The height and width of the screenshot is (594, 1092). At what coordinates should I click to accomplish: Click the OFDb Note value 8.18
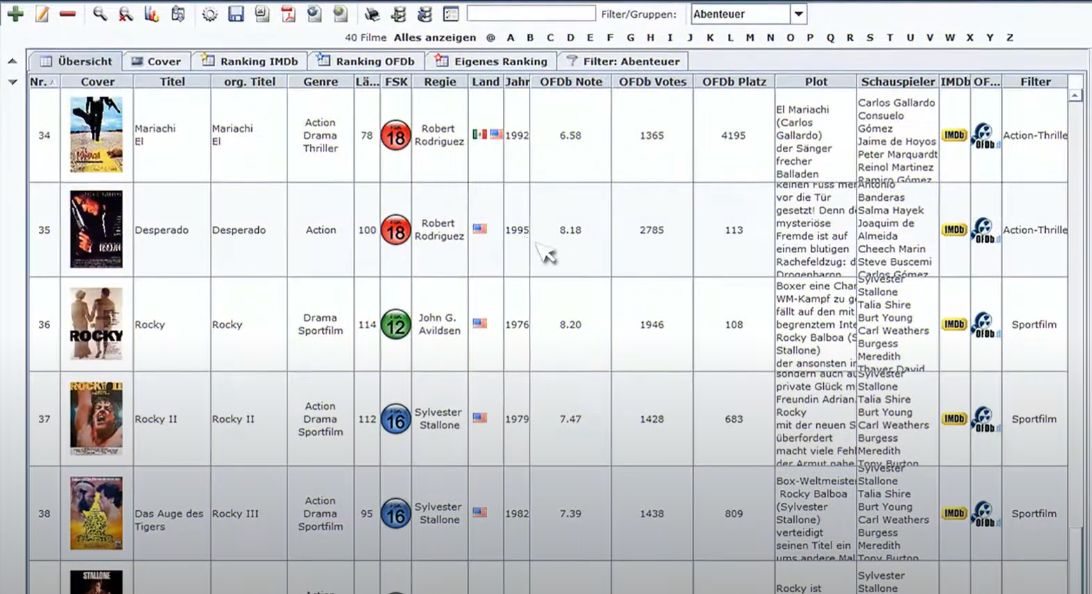pos(570,230)
